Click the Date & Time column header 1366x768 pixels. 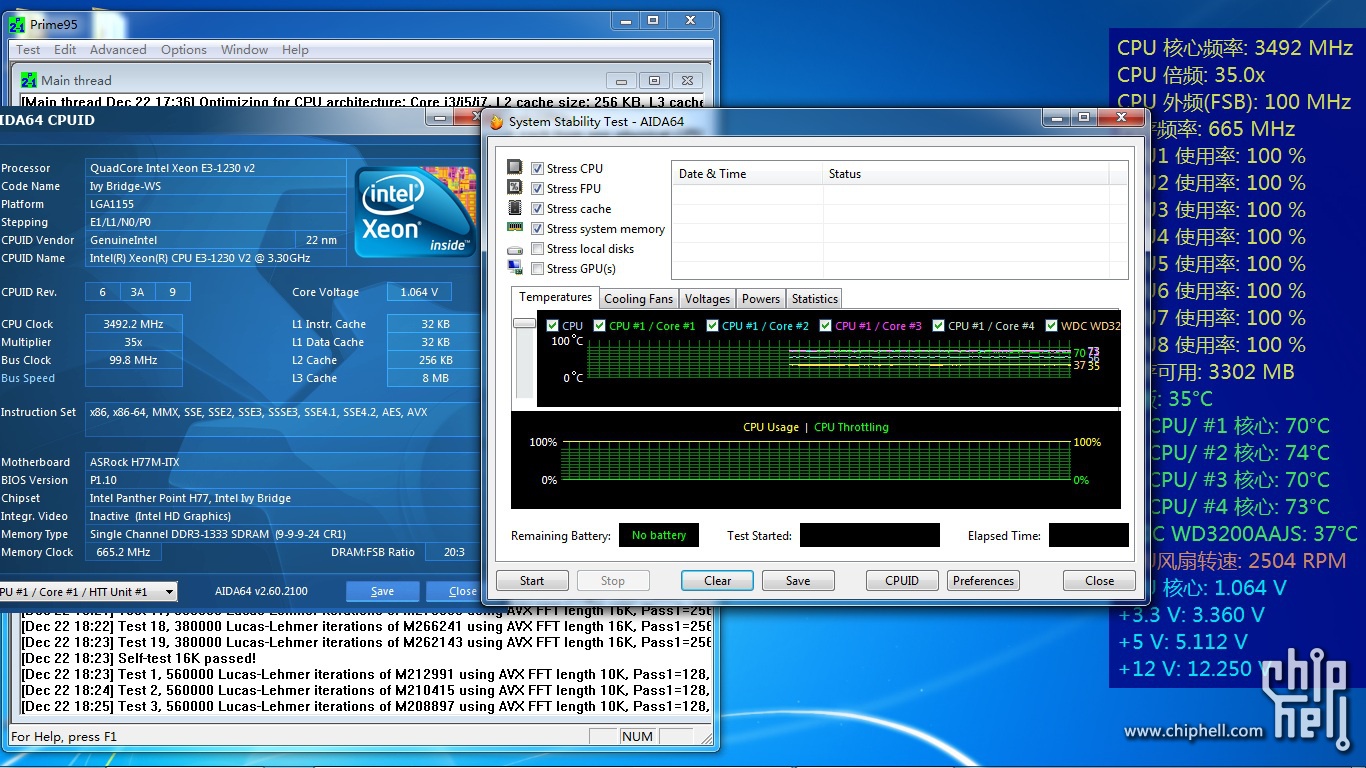(747, 174)
